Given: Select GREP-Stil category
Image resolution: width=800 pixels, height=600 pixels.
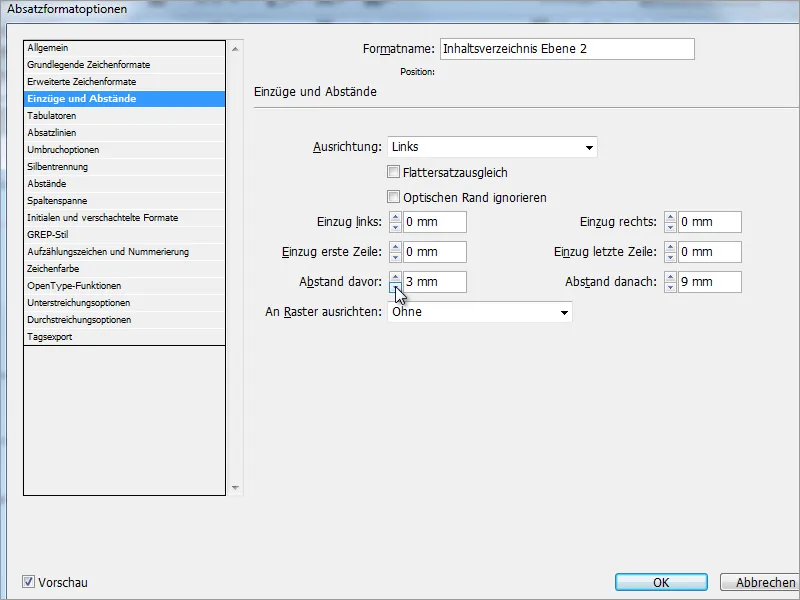Looking at the screenshot, I should coord(124,235).
